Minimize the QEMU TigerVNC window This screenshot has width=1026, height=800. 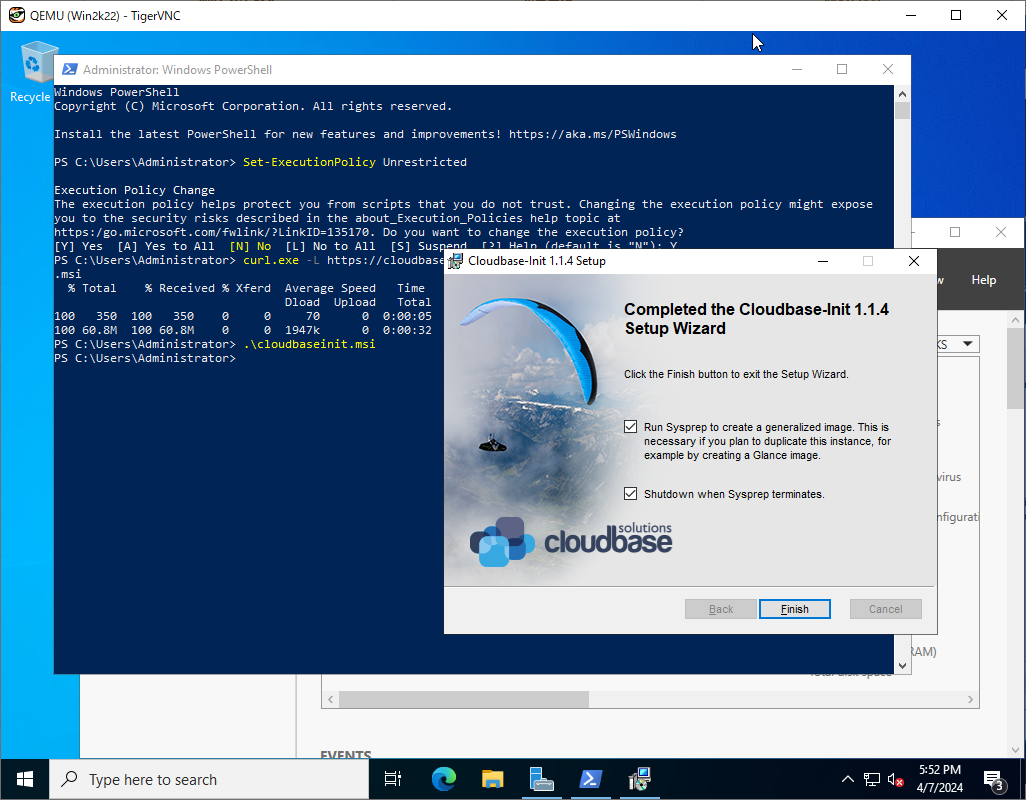click(910, 15)
